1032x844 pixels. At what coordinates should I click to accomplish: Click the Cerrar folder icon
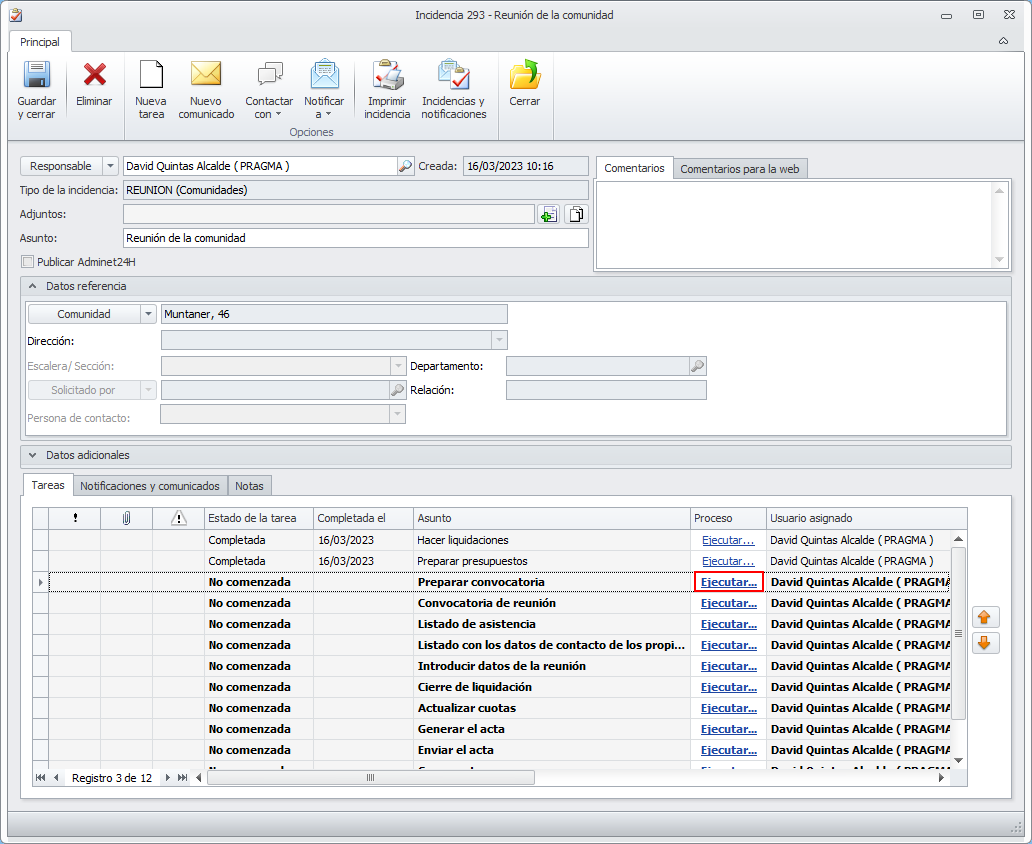pyautogui.click(x=524, y=76)
